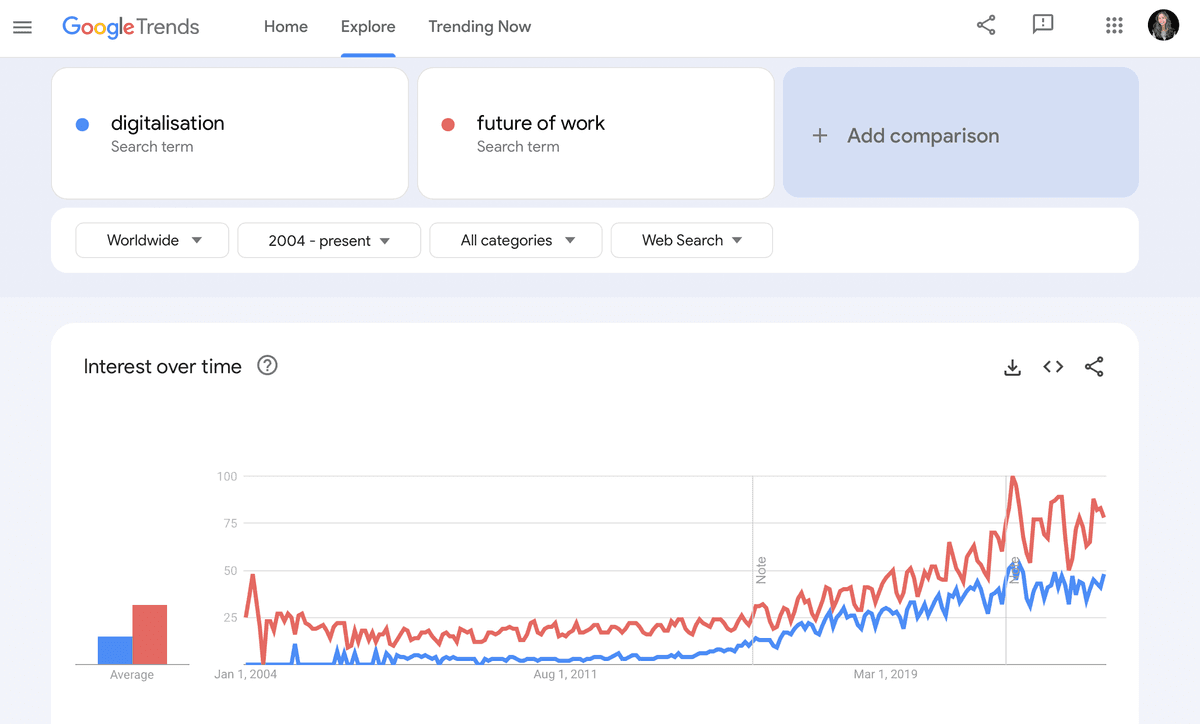Screen dimensions: 1200x724
Task: Download the Interest over time data
Action: point(1012,367)
